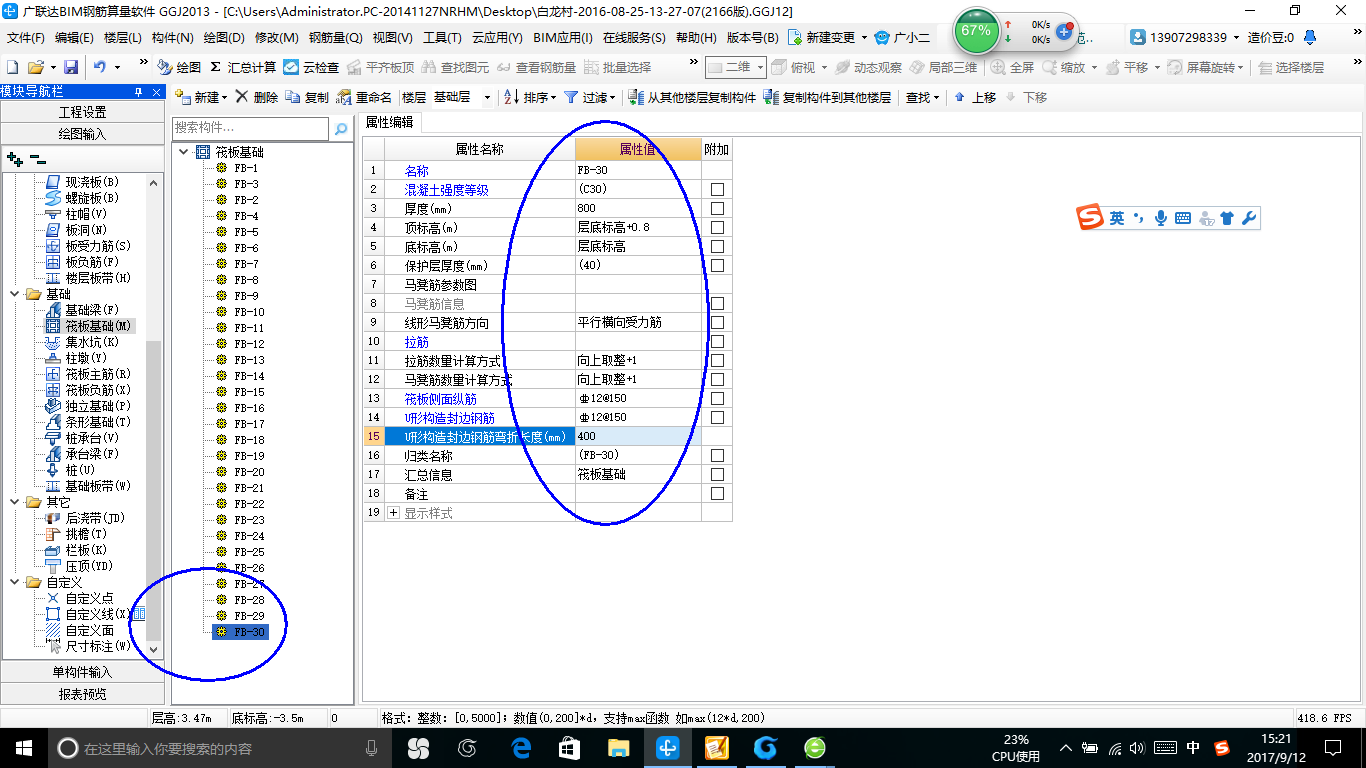This screenshot has height=768, width=1366.
Task: Open the 二维 view mode combo box
Action: [736, 67]
